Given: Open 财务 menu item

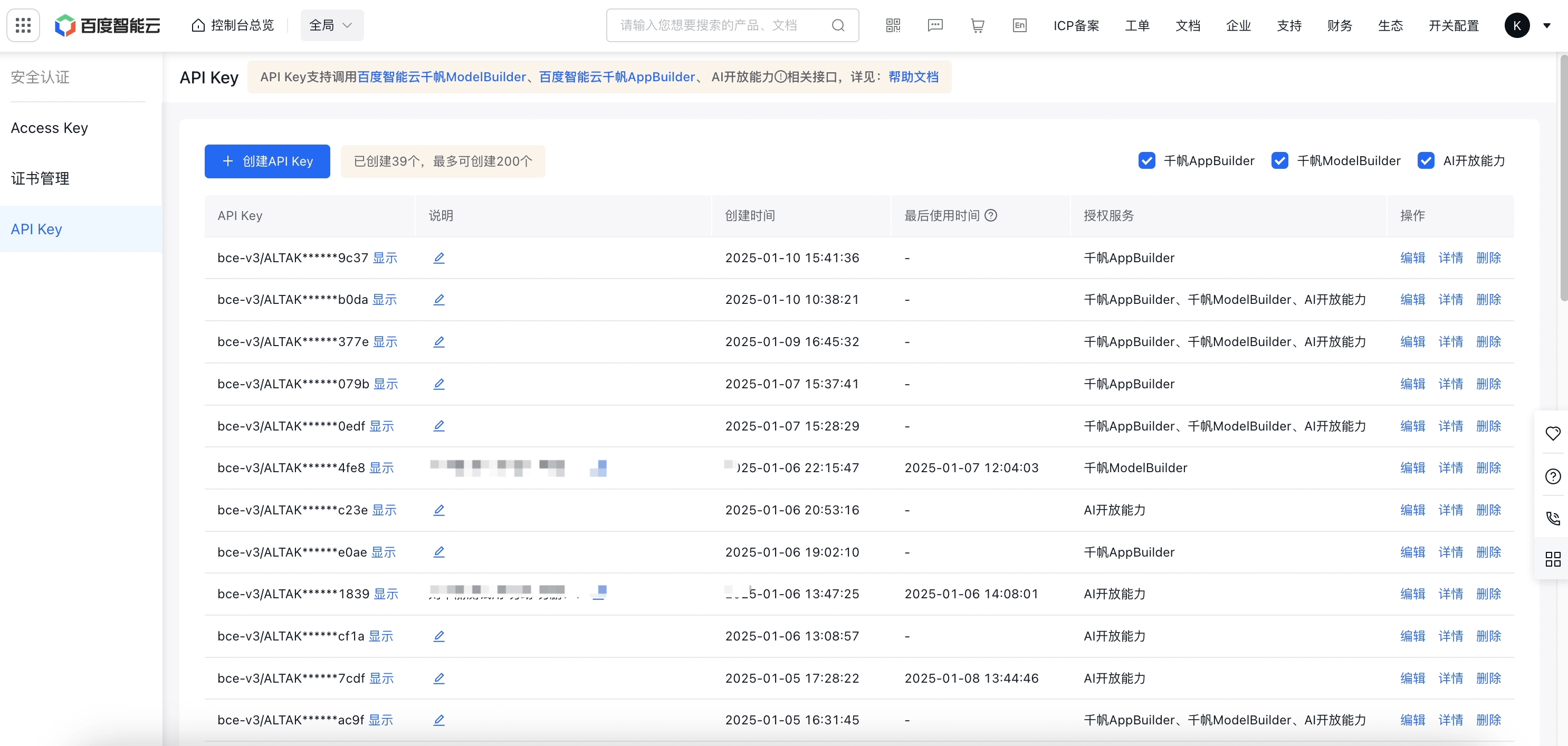Looking at the screenshot, I should point(1340,25).
